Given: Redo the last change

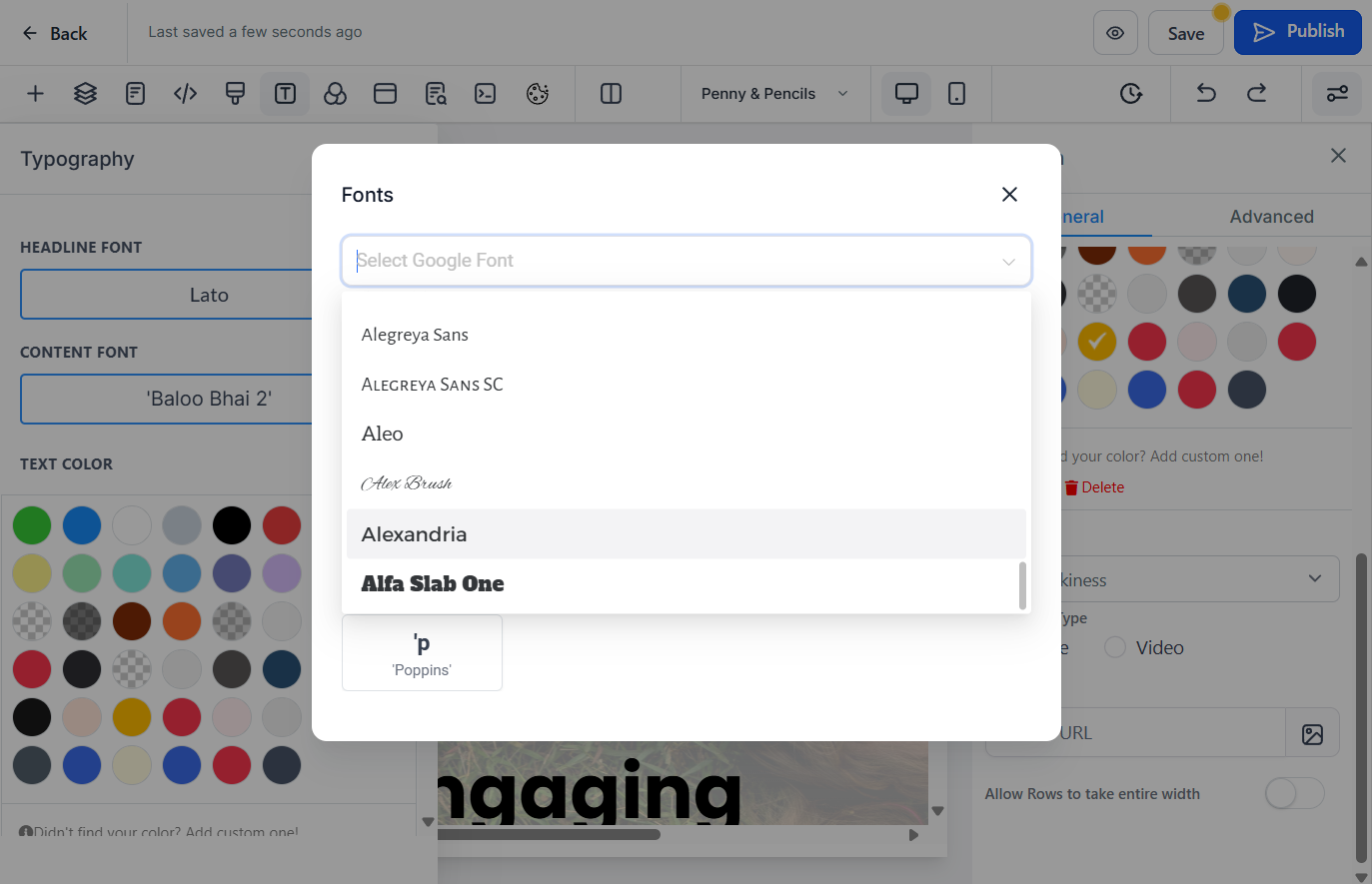Looking at the screenshot, I should pos(1256,94).
